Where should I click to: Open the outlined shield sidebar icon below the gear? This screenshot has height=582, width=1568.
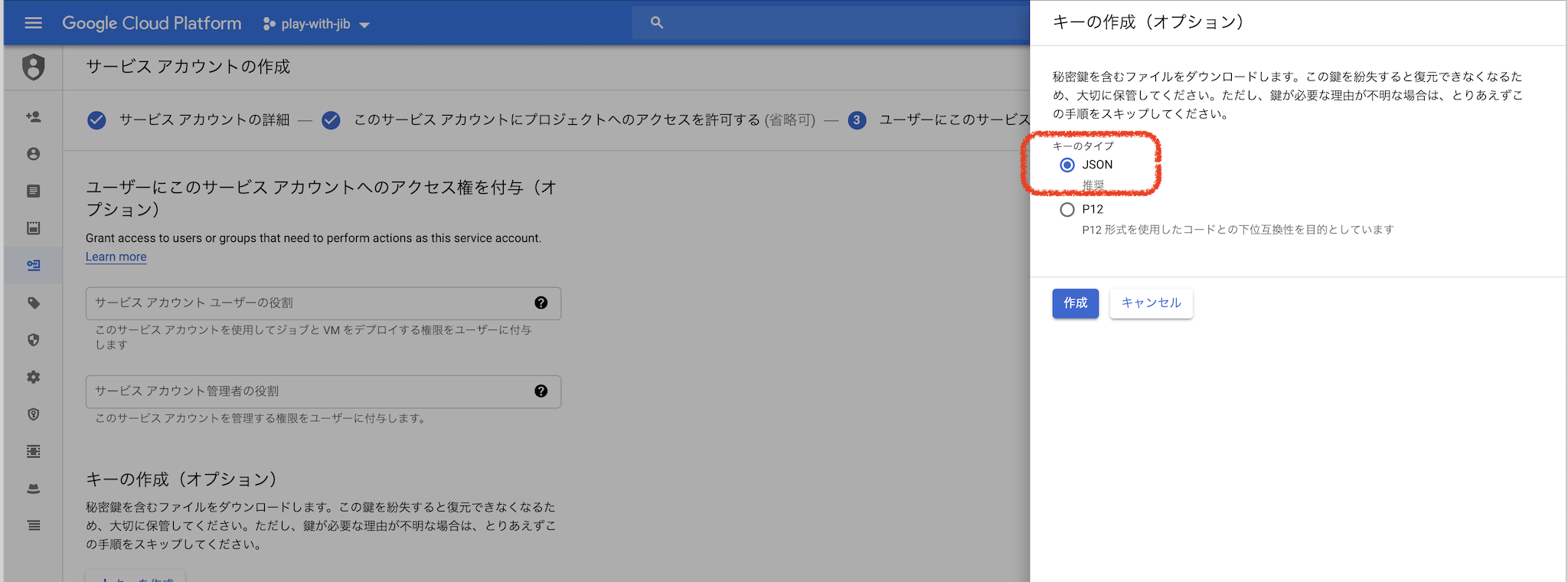click(x=33, y=414)
